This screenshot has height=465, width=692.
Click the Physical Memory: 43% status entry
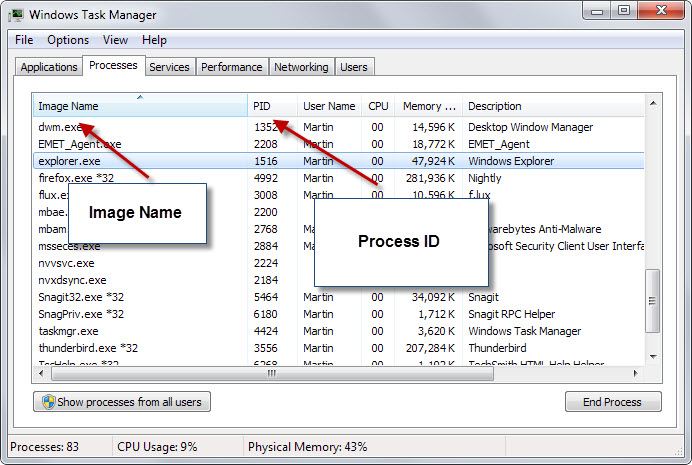point(308,447)
